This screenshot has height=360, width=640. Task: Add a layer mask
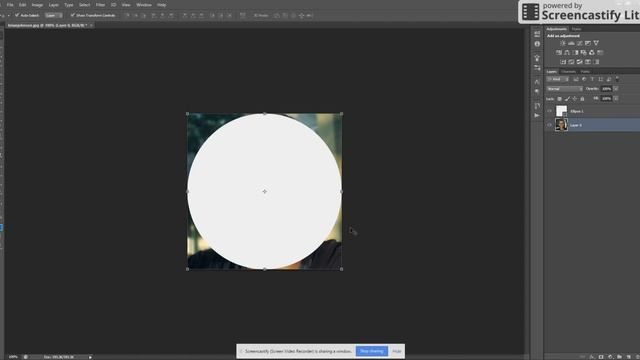click(601, 357)
